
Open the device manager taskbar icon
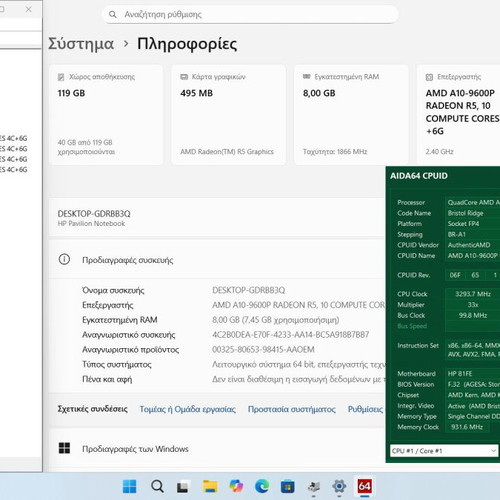click(x=313, y=487)
